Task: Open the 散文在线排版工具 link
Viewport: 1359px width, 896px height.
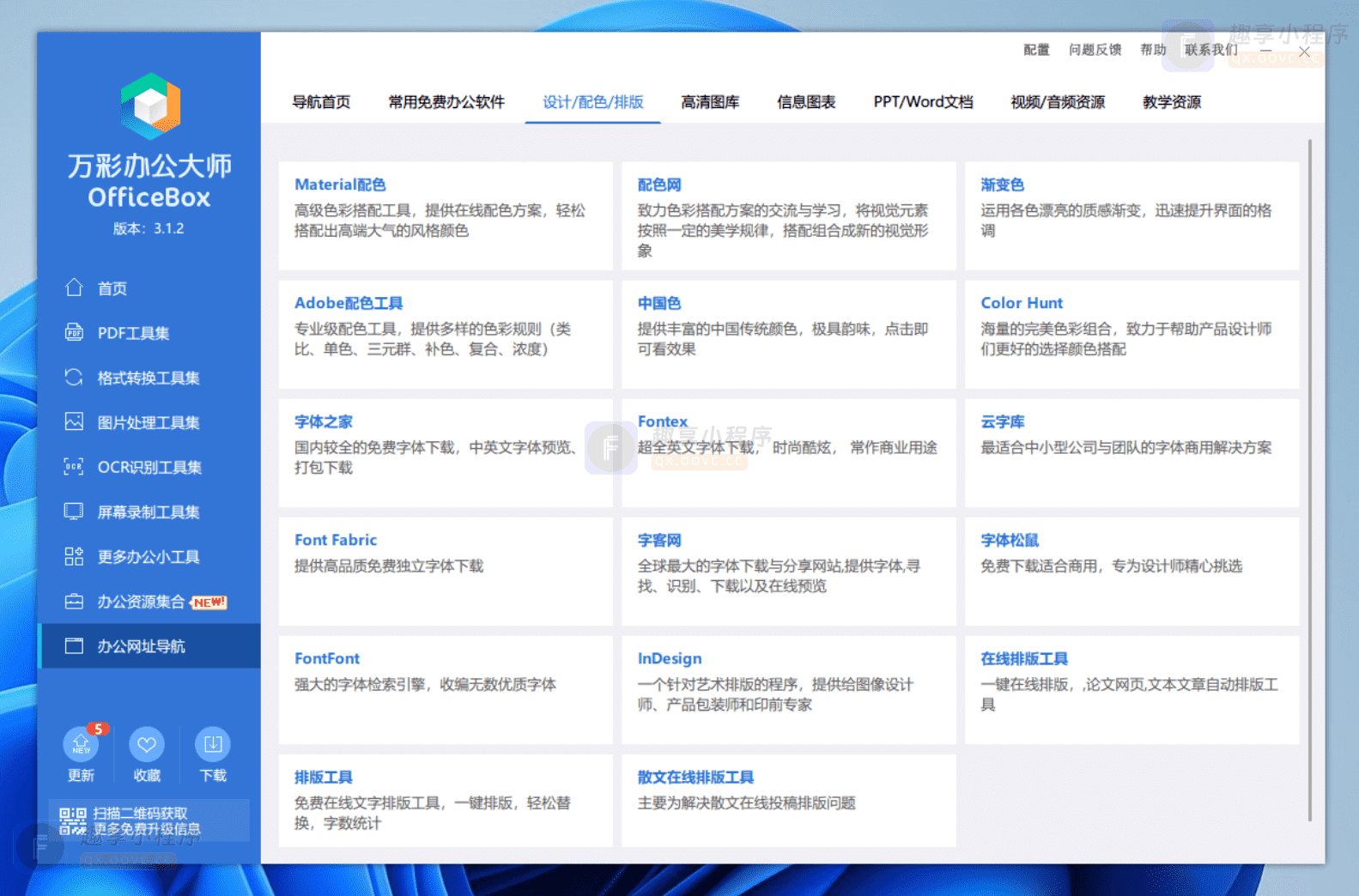Action: coord(695,777)
